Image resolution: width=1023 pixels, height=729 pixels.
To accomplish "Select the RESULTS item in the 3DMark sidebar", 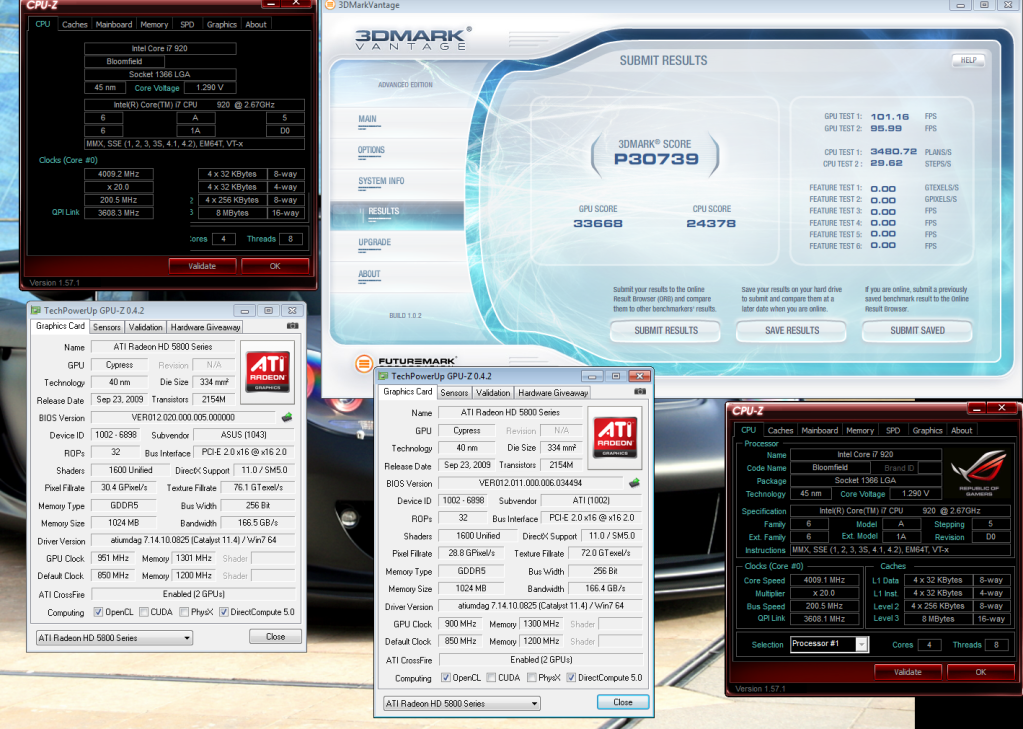I will click(384, 211).
